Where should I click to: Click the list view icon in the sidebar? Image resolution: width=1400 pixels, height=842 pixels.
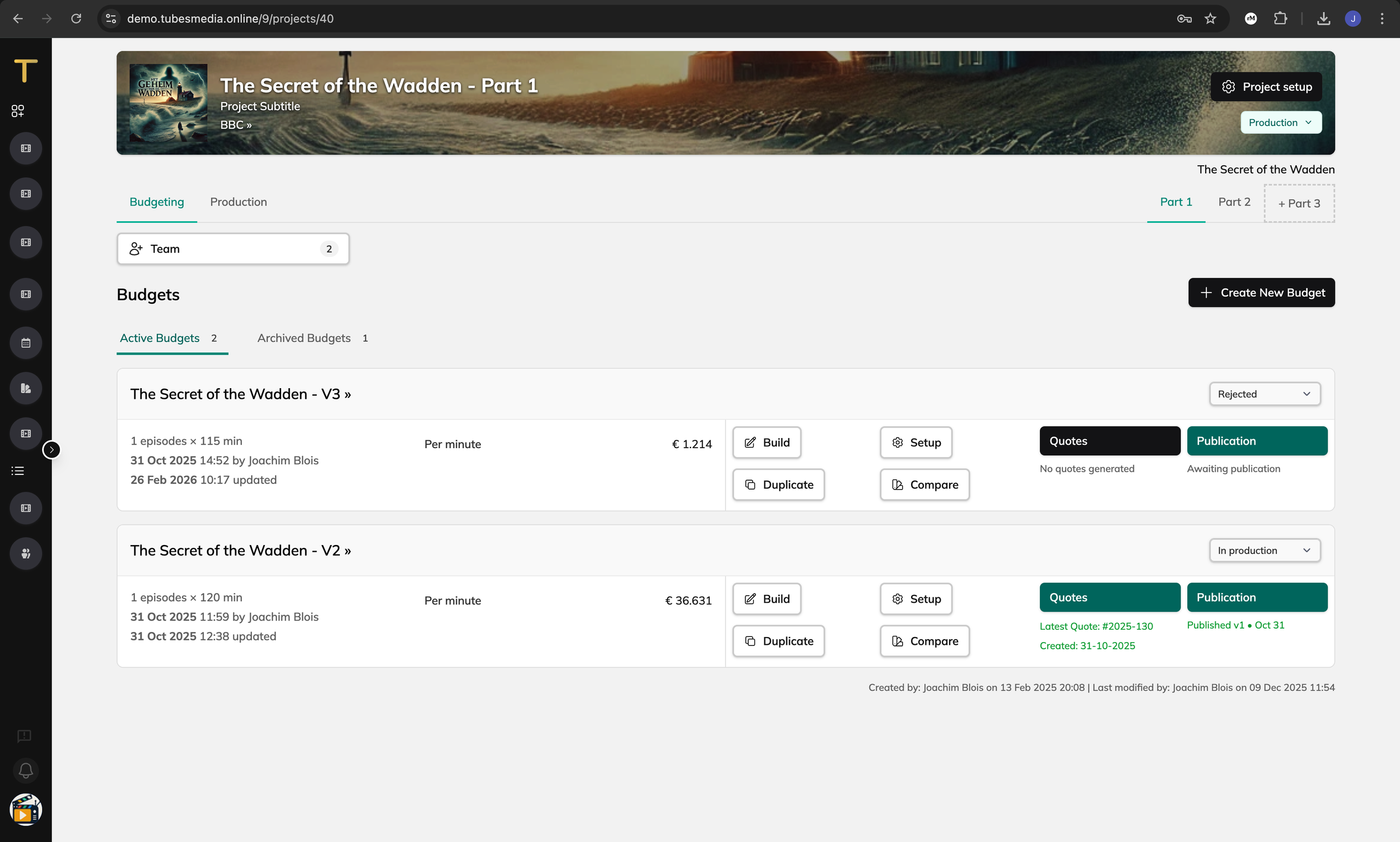point(17,471)
